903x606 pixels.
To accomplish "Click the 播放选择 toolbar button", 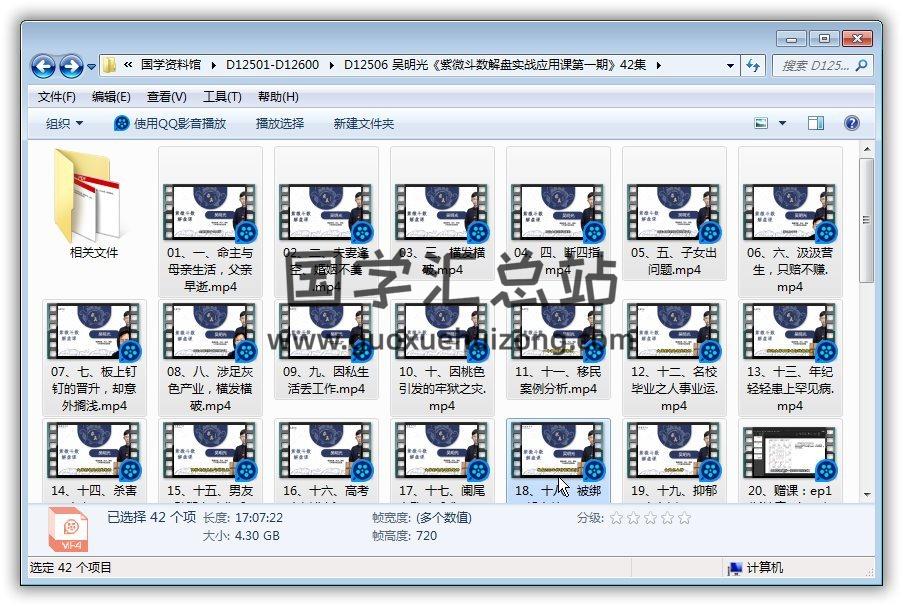I will (280, 123).
